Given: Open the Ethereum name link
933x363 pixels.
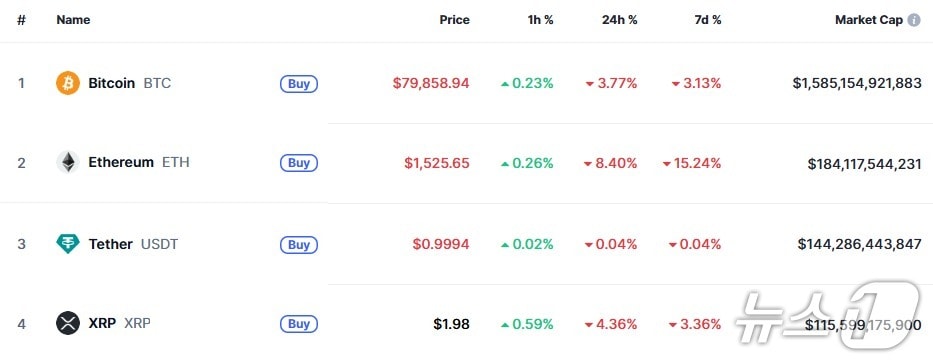Looking at the screenshot, I should click(x=121, y=162).
